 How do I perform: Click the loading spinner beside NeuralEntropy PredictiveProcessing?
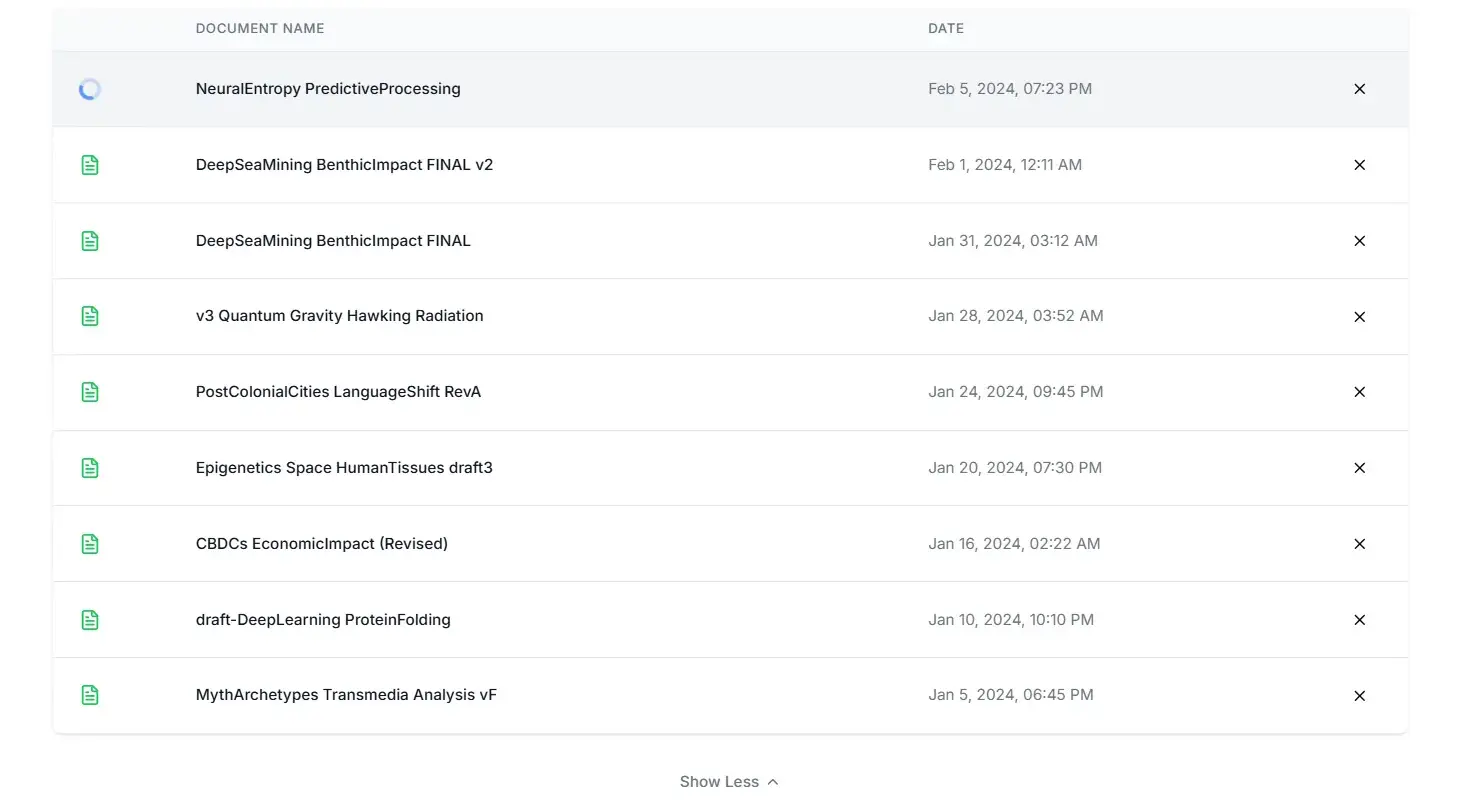[x=90, y=89]
